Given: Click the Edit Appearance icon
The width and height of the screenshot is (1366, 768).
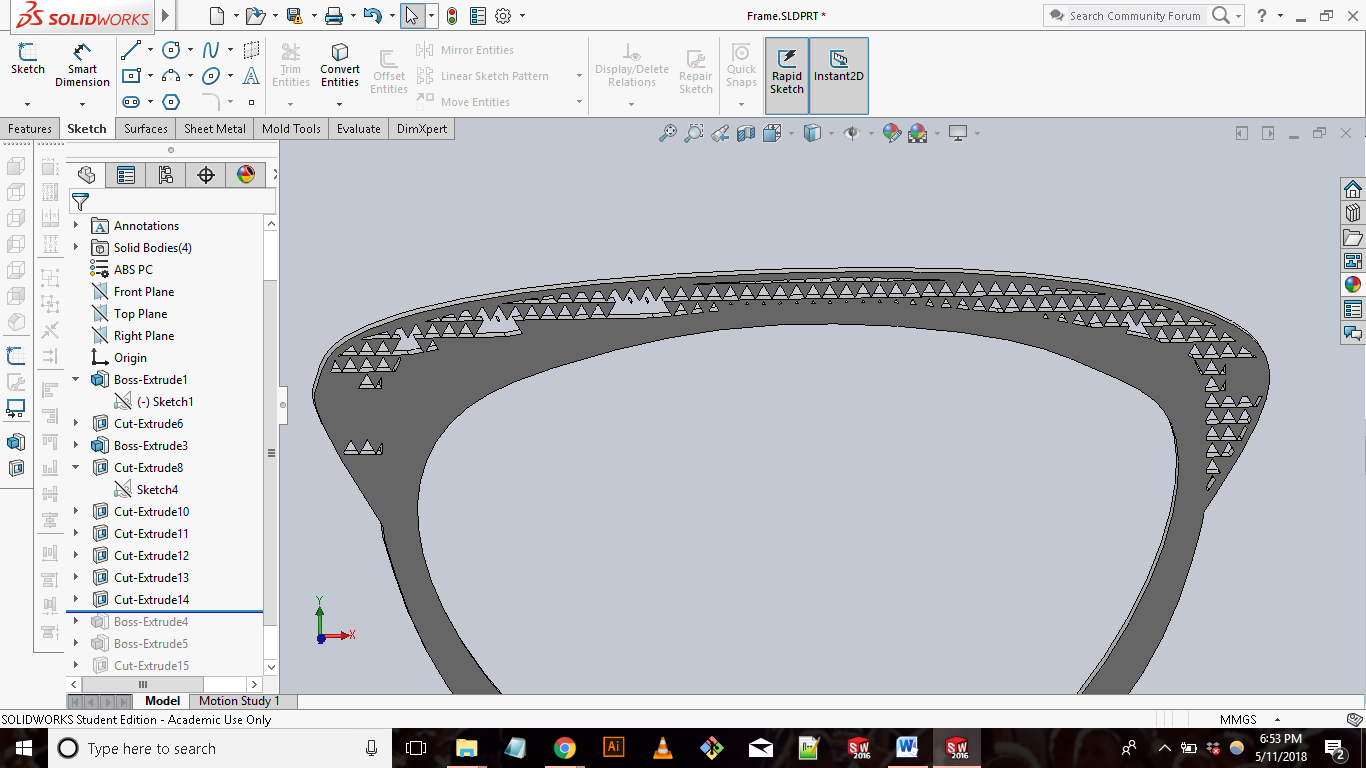Looking at the screenshot, I should (x=892, y=133).
